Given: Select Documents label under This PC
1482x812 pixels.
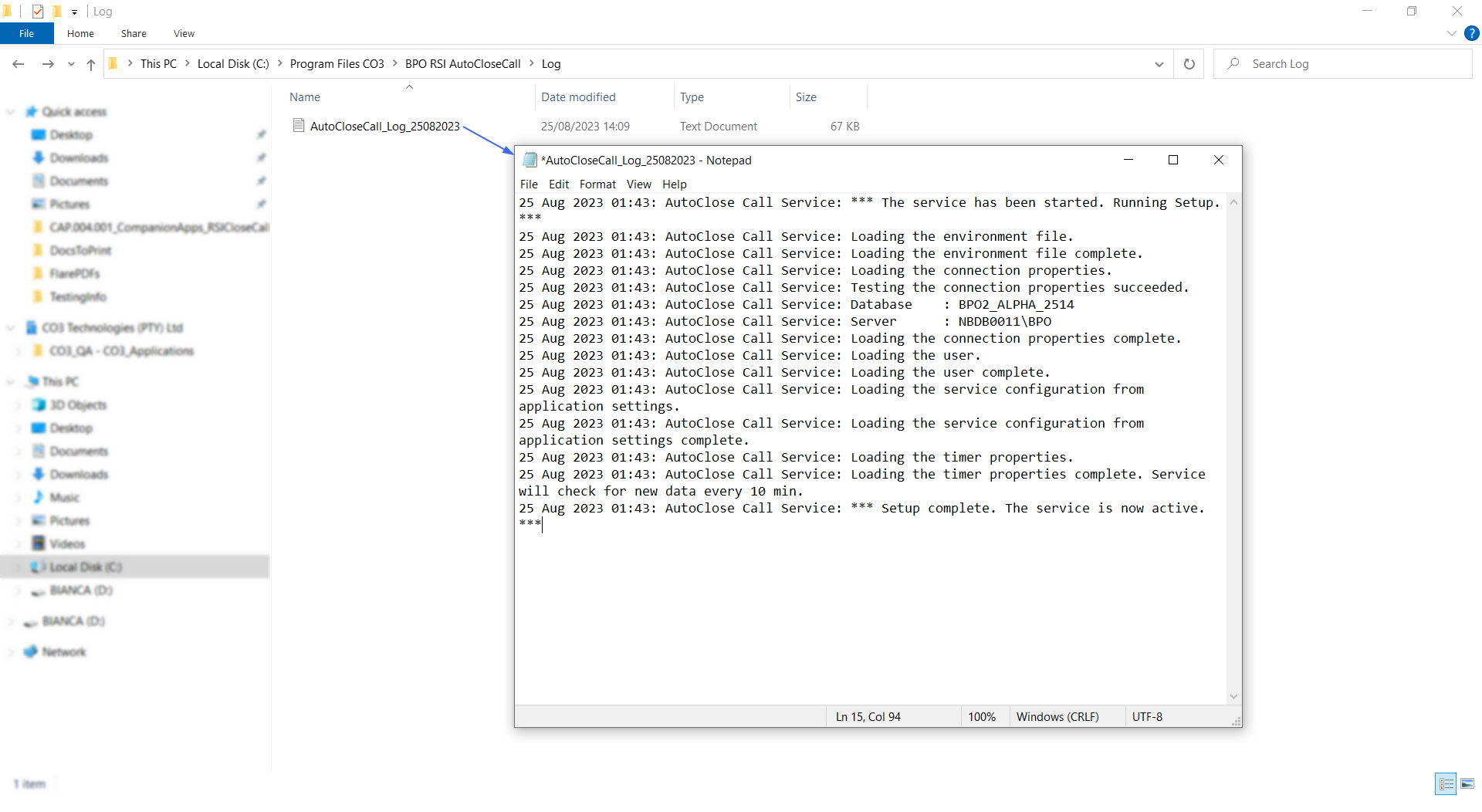Looking at the screenshot, I should point(79,452).
